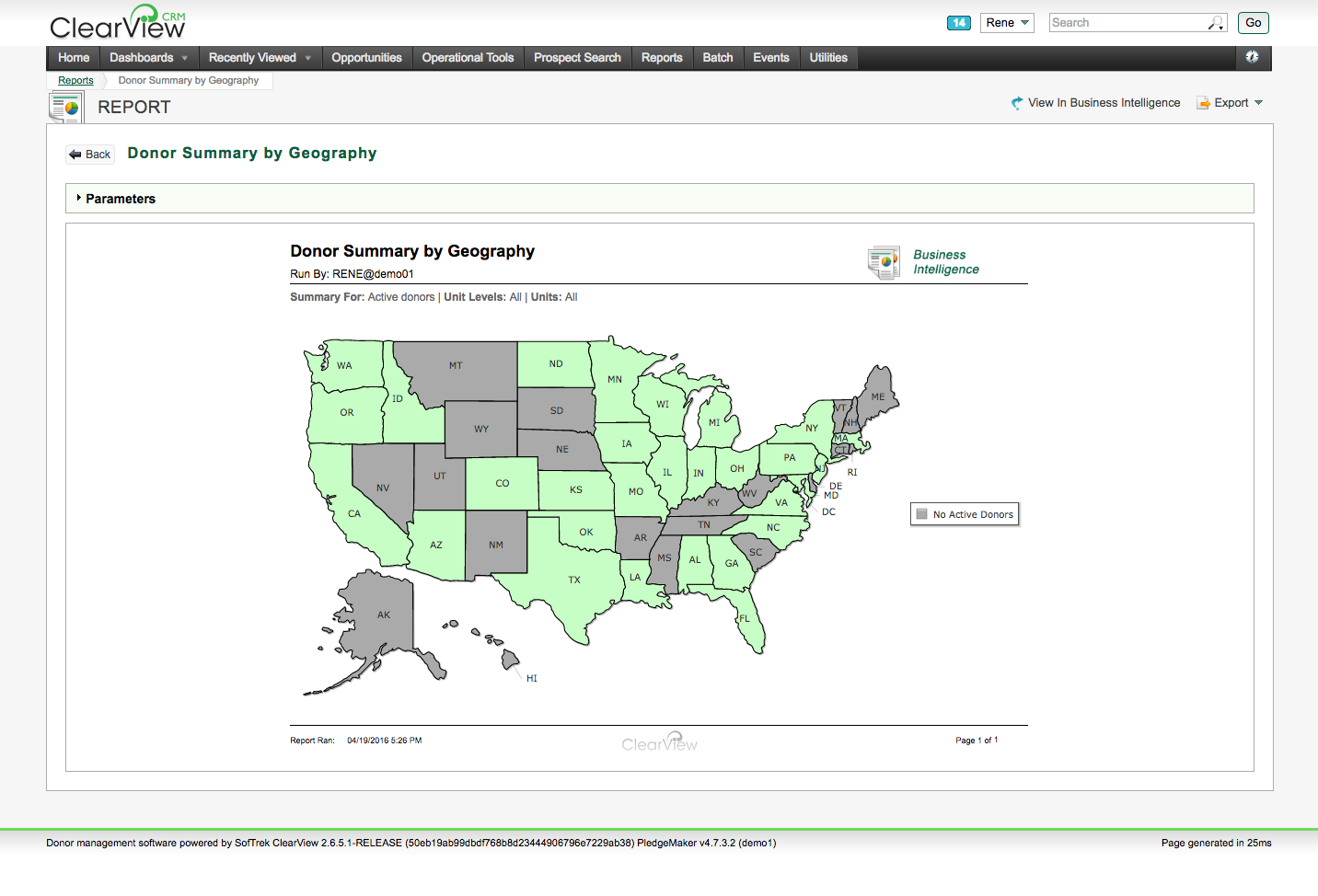Click into the Search input field
Image resolution: width=1318 pixels, height=896 pixels.
(x=1127, y=23)
